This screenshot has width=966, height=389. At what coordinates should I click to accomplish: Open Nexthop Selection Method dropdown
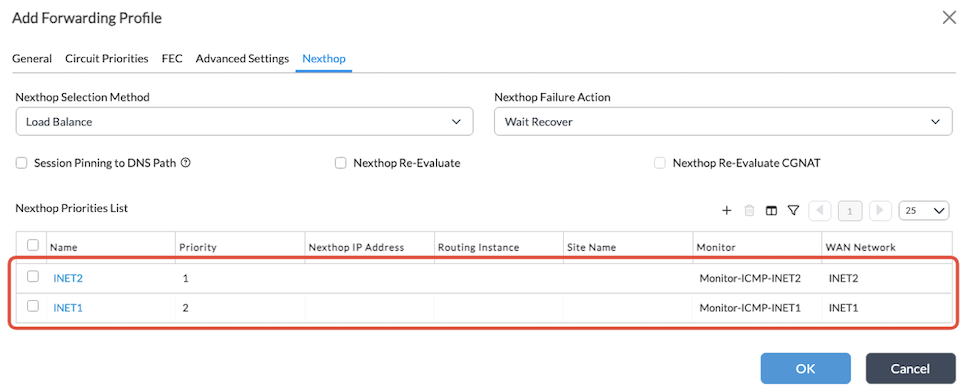pyautogui.click(x=245, y=121)
